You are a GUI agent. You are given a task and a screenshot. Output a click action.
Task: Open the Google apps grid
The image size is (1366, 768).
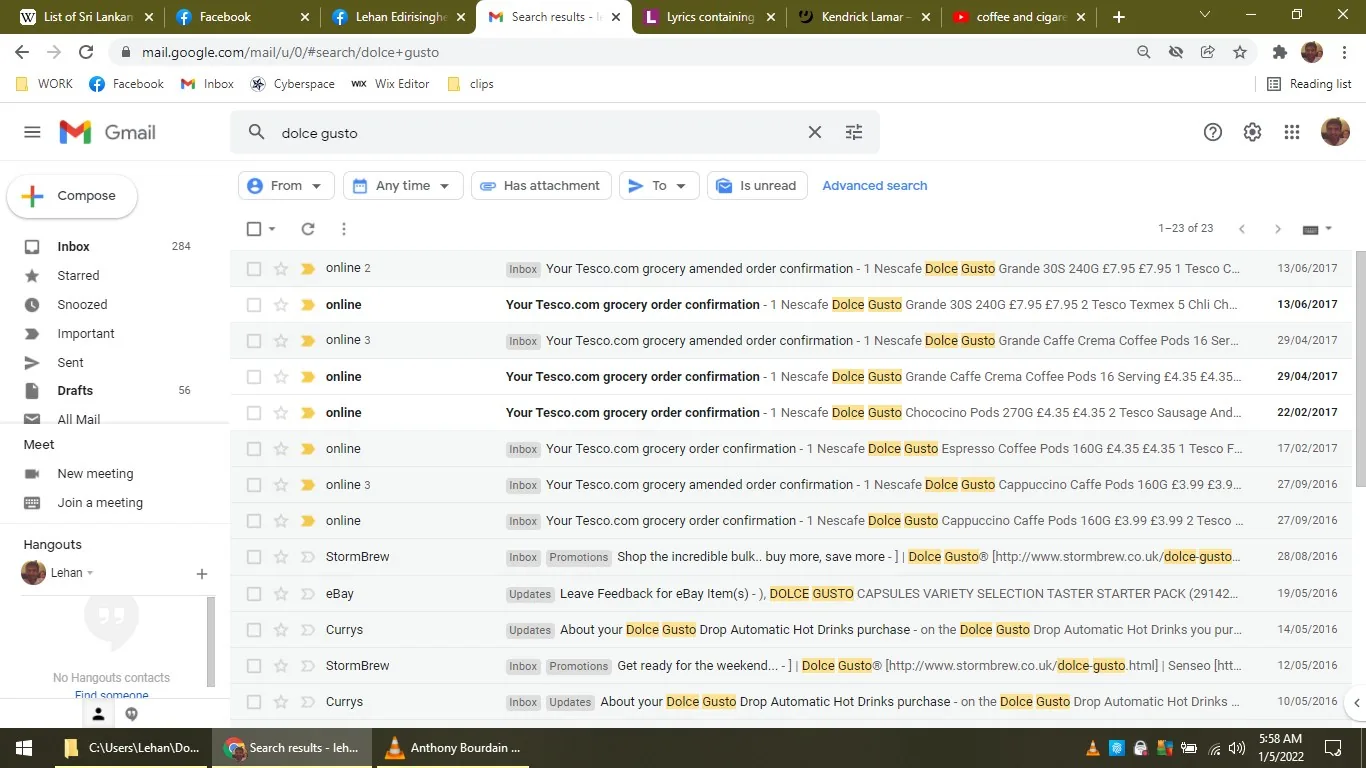coord(1291,131)
